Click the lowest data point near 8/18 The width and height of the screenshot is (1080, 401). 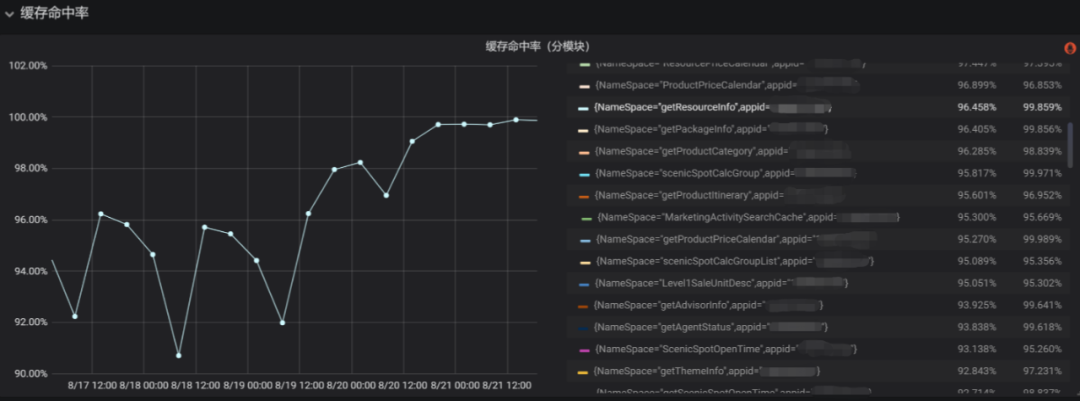[x=179, y=356]
